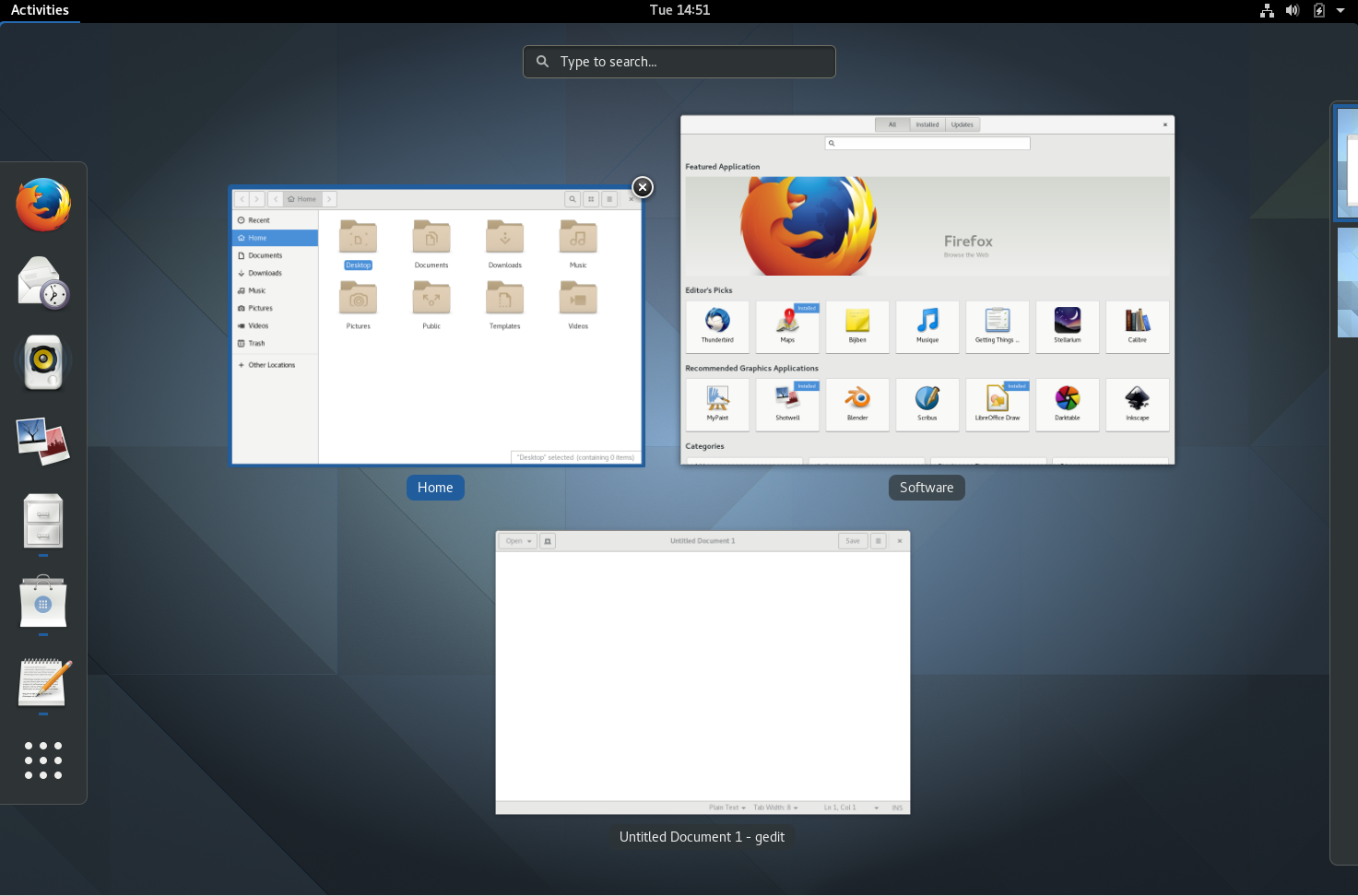Click the Save button in gedit
The image size is (1358, 896).
pyautogui.click(x=852, y=541)
